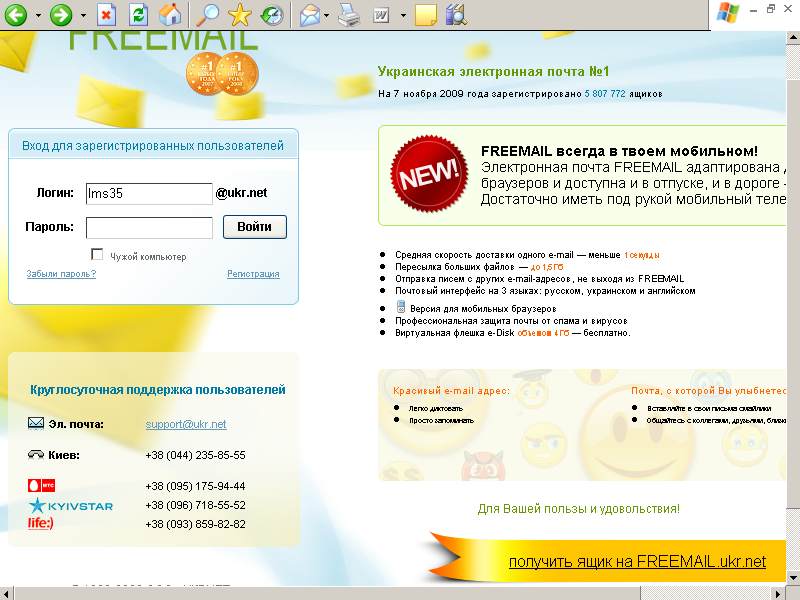Viewport: 800px width, 600px height.
Task: Click the Kyivstar logo
Action: click(x=70, y=506)
